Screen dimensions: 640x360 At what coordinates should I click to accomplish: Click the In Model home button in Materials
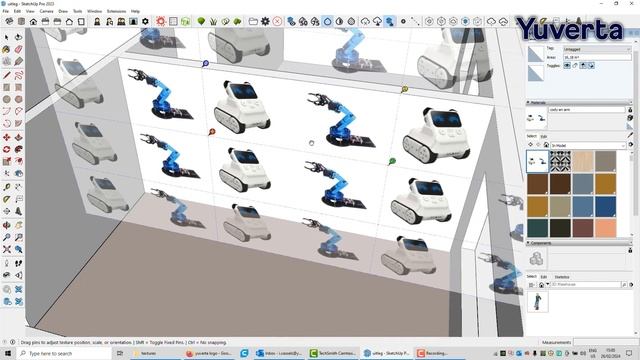(x=546, y=145)
